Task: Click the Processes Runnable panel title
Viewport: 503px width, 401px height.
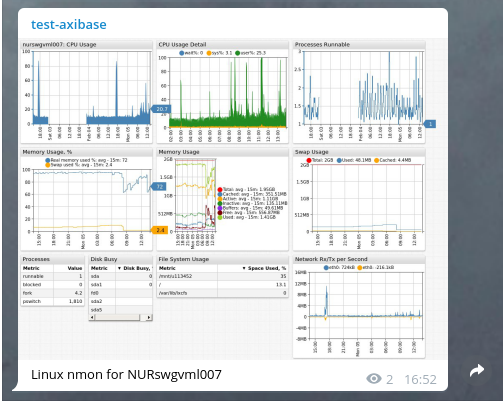Action: tap(322, 45)
